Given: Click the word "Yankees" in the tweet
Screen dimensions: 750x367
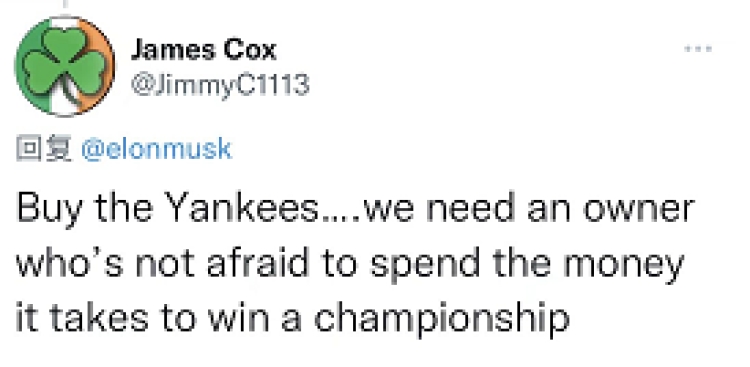Looking at the screenshot, I should coord(247,208).
